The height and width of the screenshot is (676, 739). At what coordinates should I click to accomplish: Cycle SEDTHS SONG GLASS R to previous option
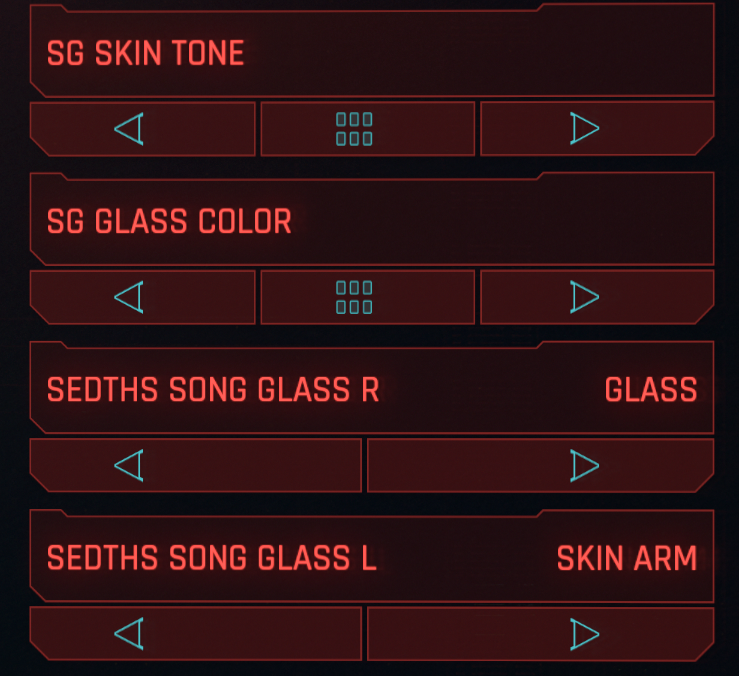(130, 465)
